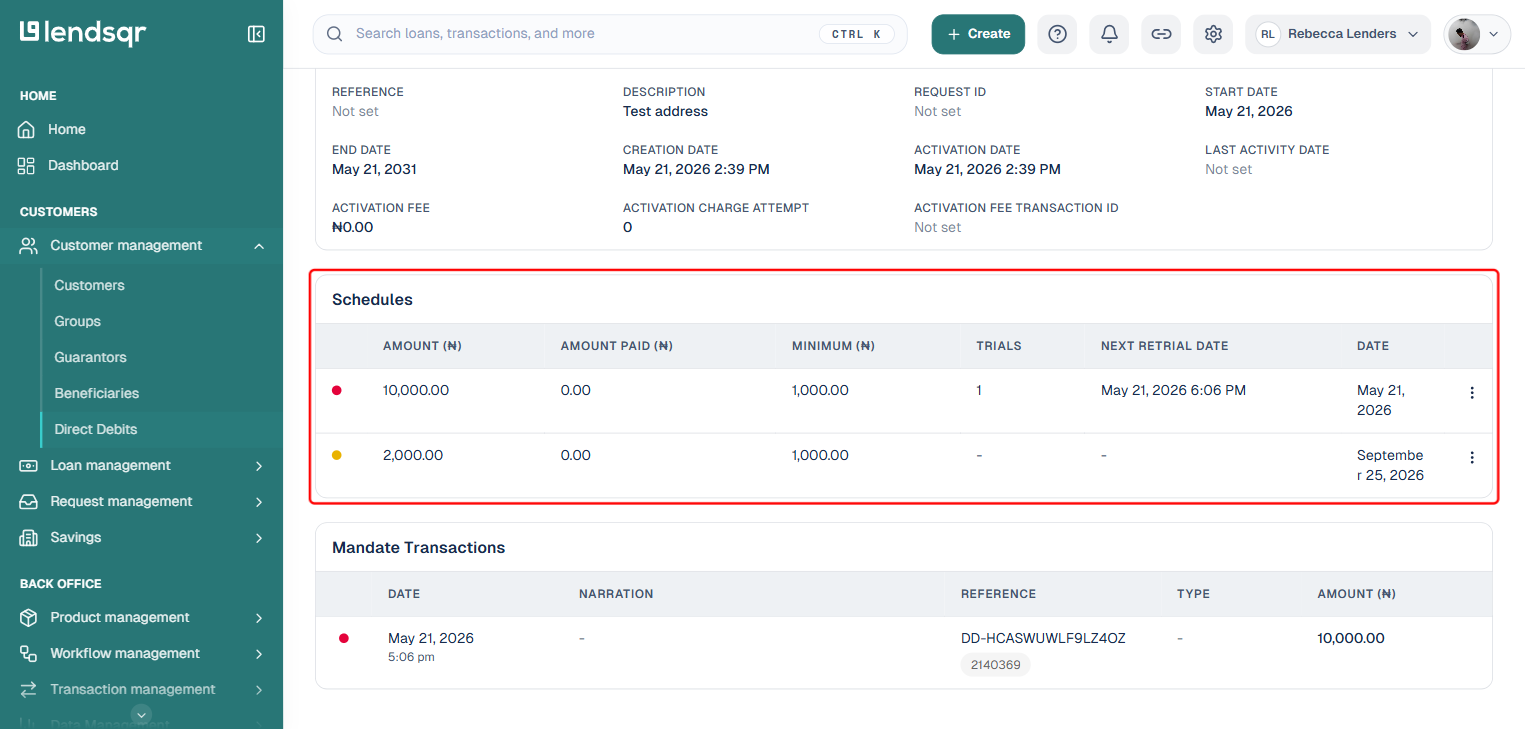This screenshot has width=1535, height=730.
Task: Open settings gear icon
Action: click(1213, 34)
